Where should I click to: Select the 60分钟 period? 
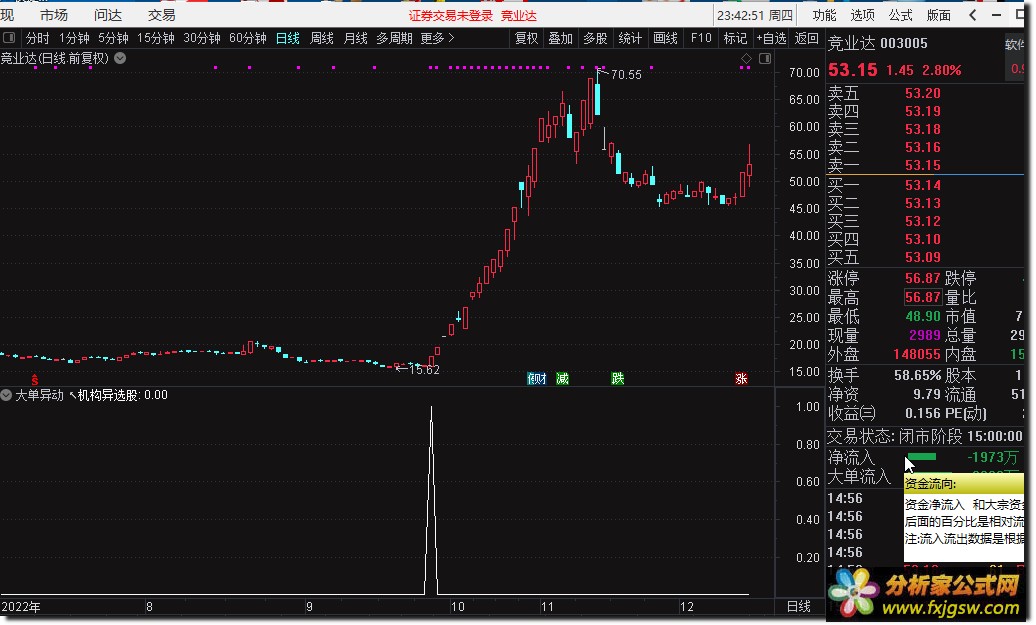coord(248,38)
